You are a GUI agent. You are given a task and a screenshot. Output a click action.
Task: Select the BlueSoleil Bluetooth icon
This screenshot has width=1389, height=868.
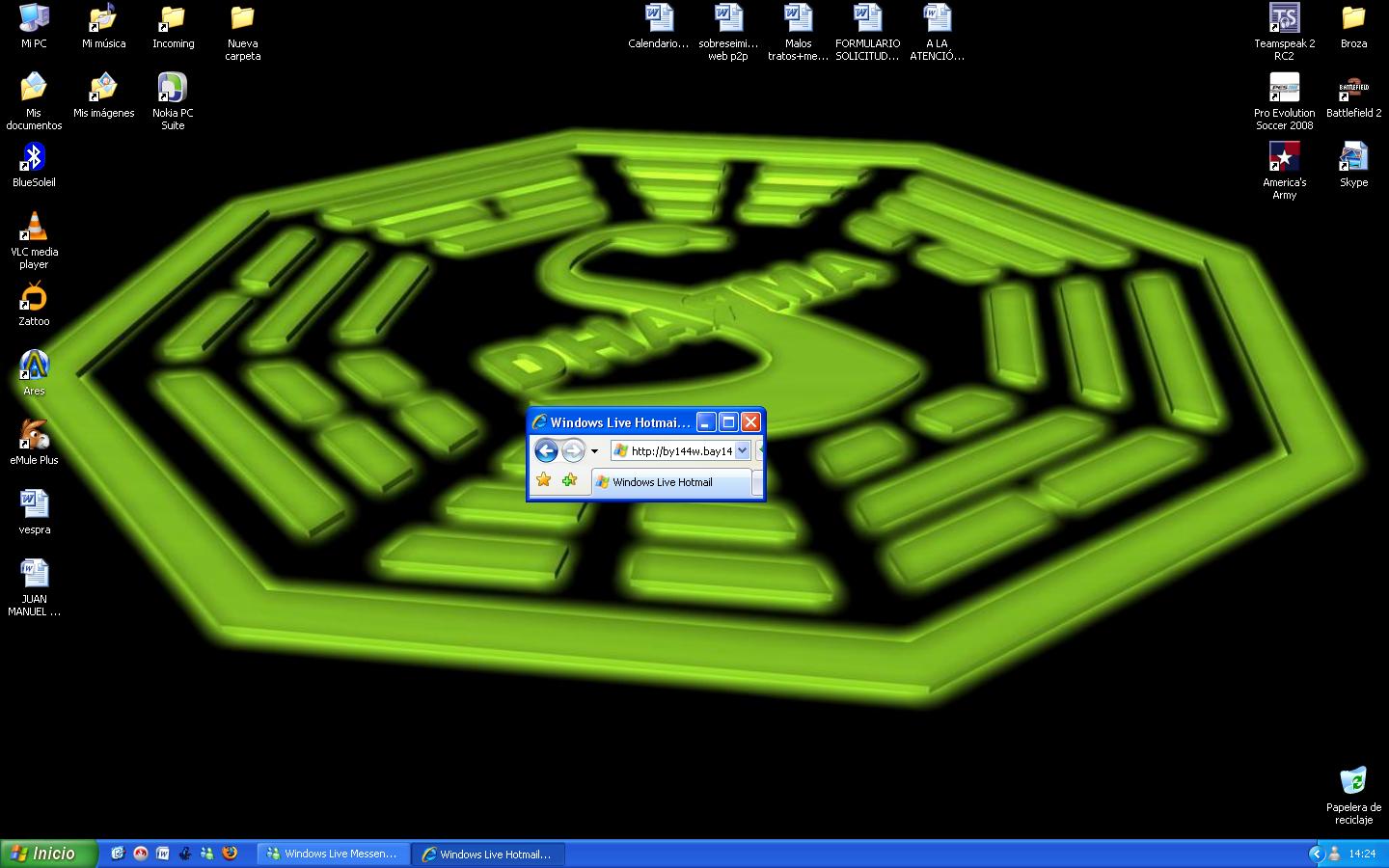point(34,158)
